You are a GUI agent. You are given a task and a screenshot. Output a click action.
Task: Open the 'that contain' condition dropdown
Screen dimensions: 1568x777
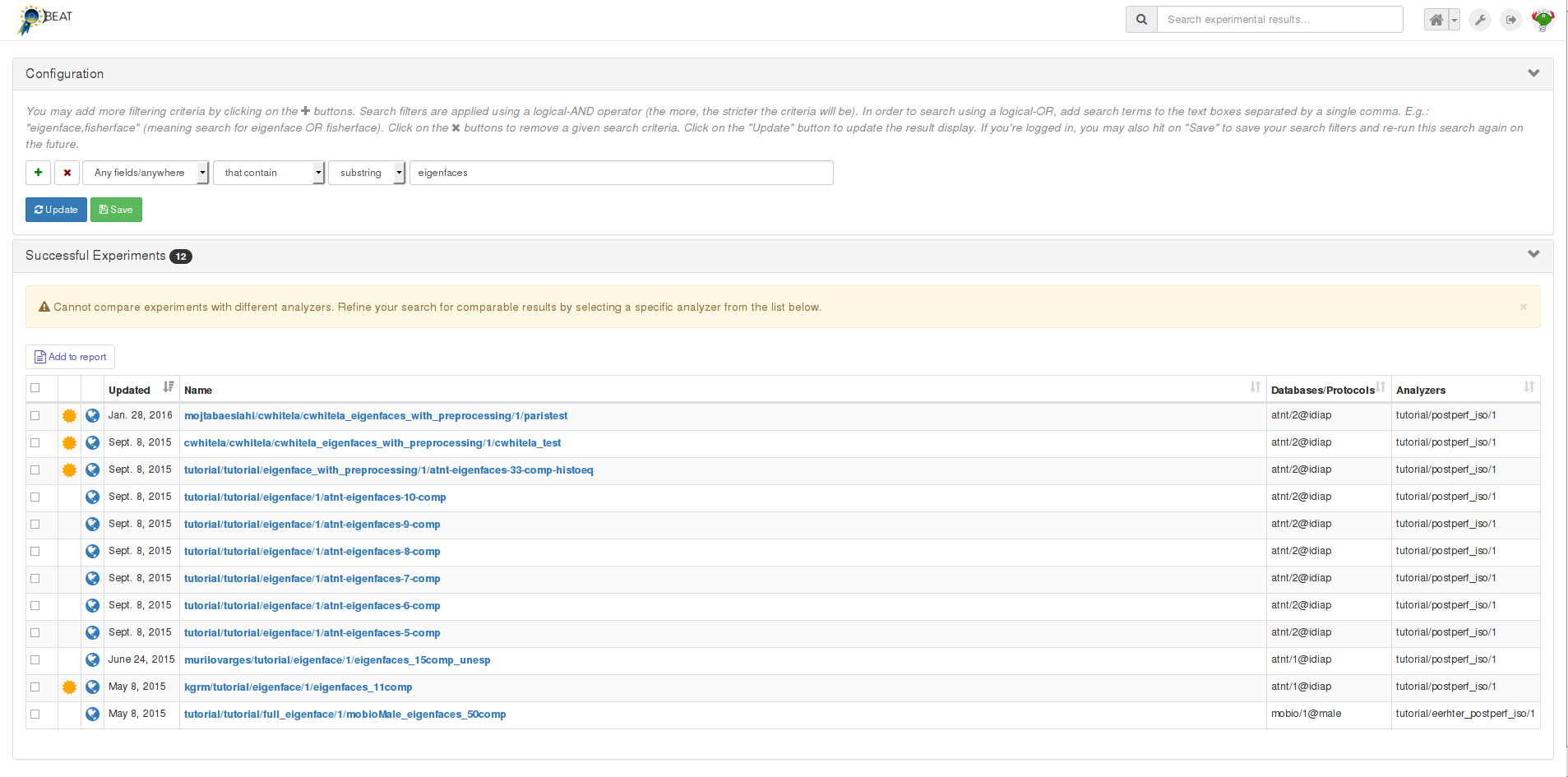point(269,173)
